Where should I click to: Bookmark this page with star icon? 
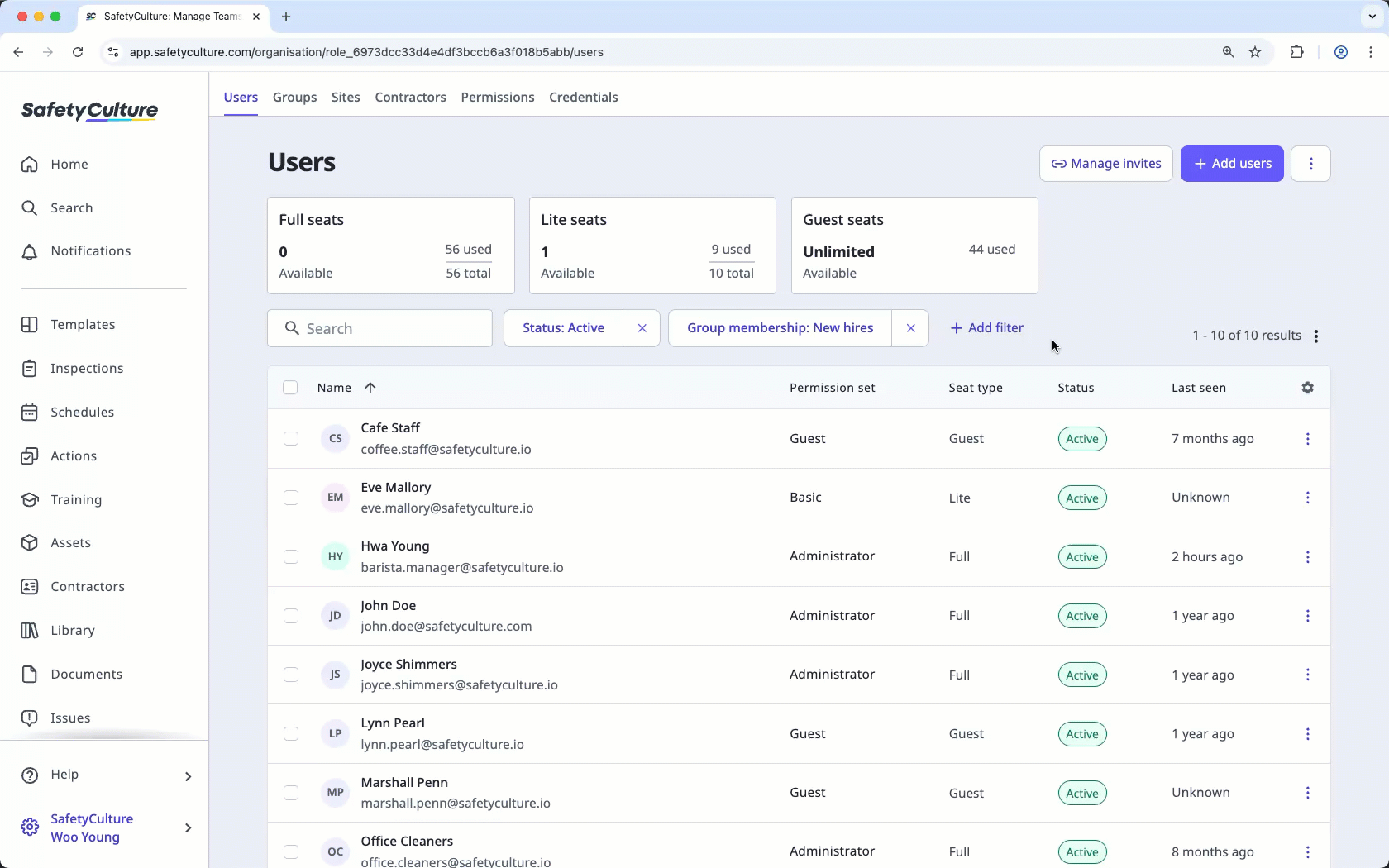click(1255, 52)
